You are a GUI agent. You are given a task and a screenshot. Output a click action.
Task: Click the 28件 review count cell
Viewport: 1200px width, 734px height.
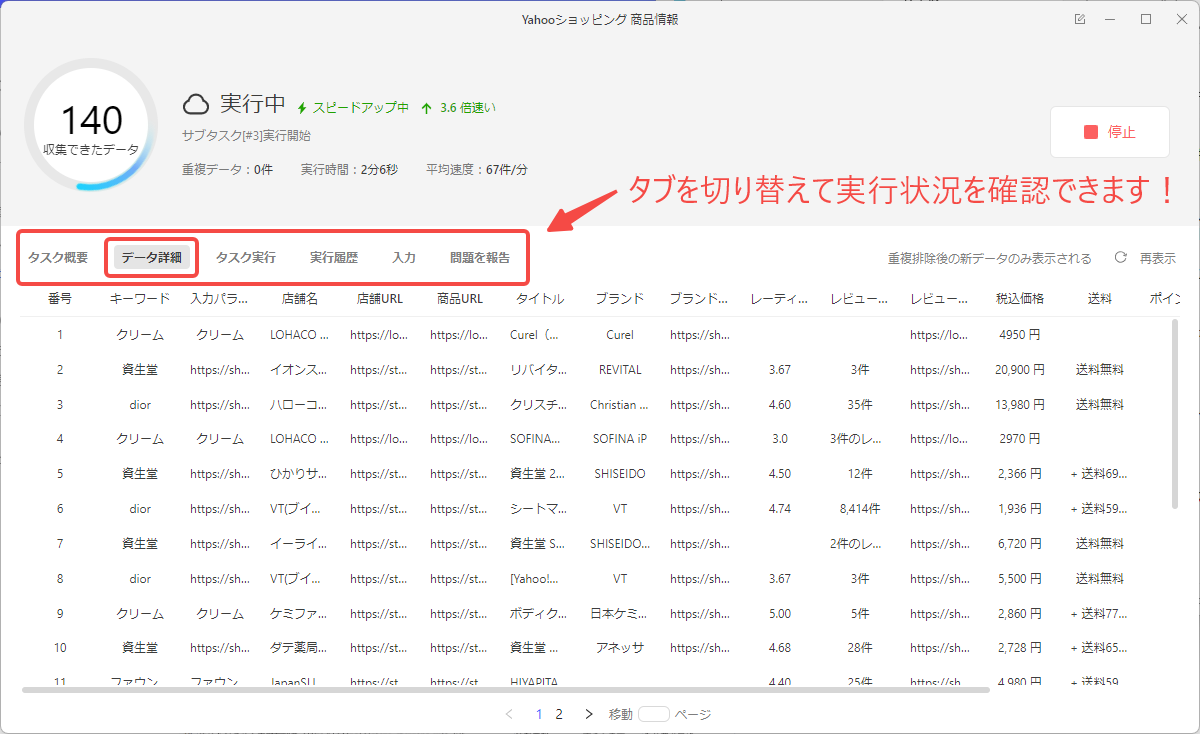860,648
